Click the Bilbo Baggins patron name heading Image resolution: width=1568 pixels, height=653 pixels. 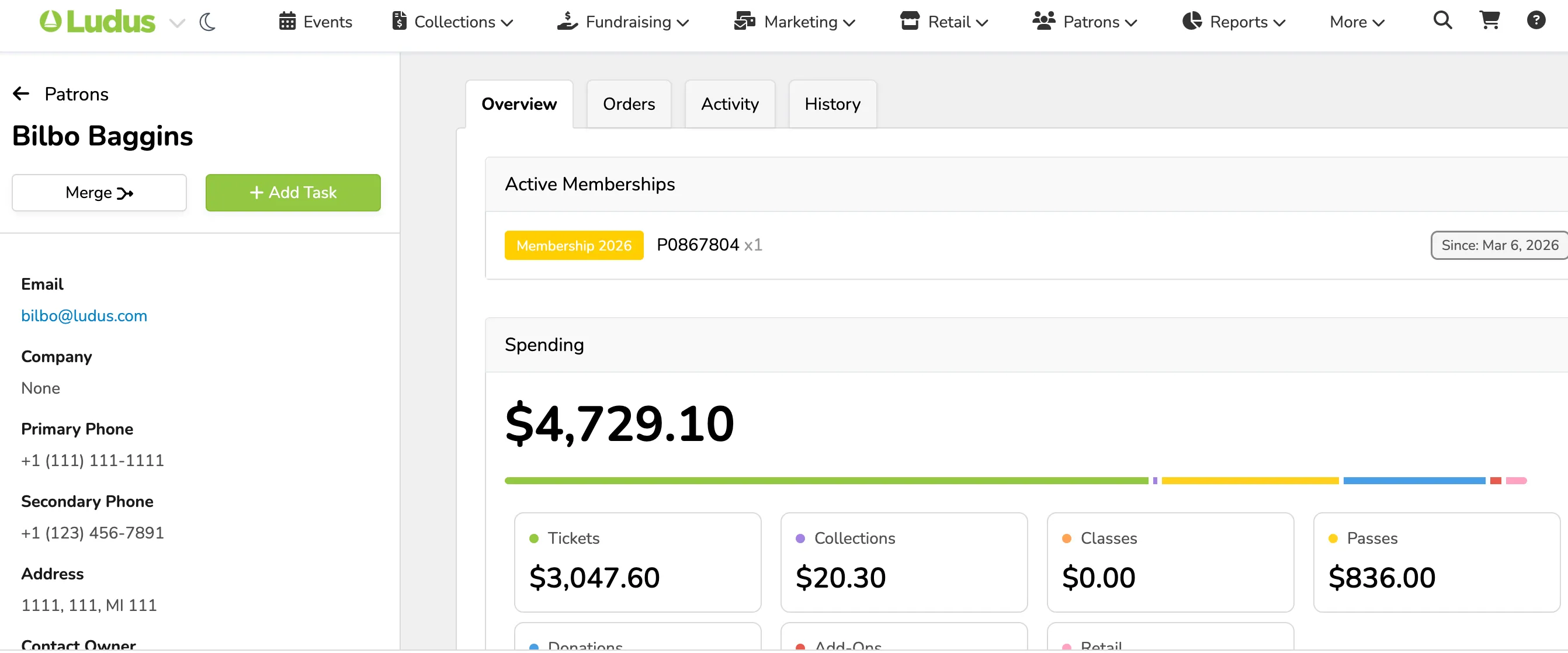[102, 136]
